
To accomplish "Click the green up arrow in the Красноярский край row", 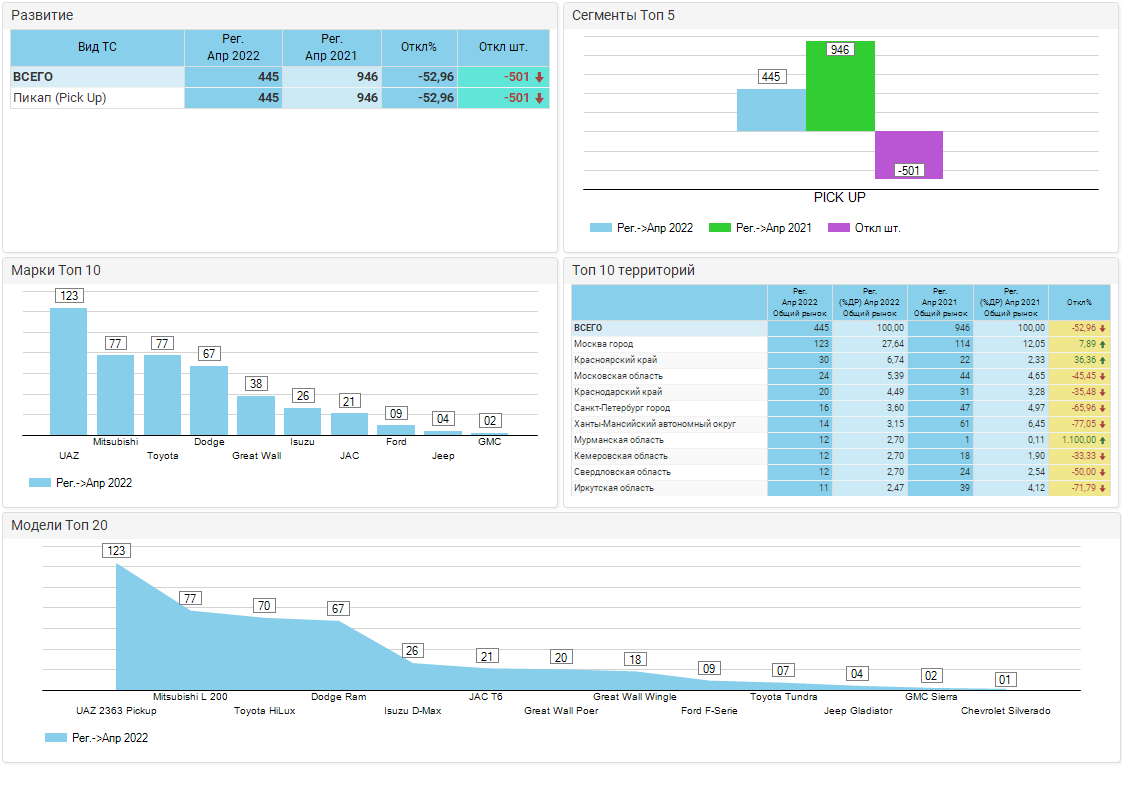I will 1102,360.
